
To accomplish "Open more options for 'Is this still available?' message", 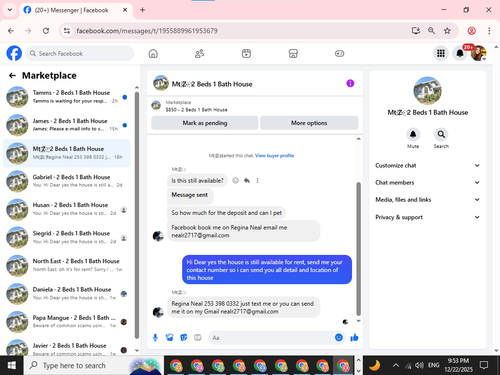I will coord(257,180).
